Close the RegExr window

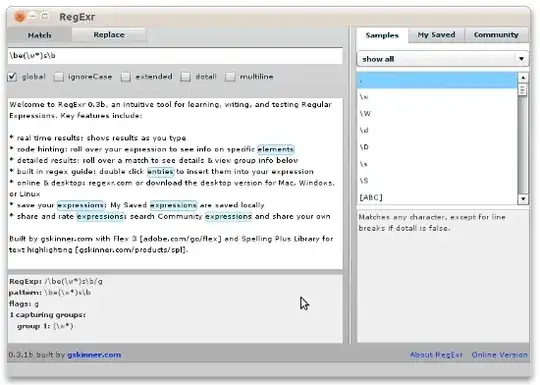[x=20, y=17]
